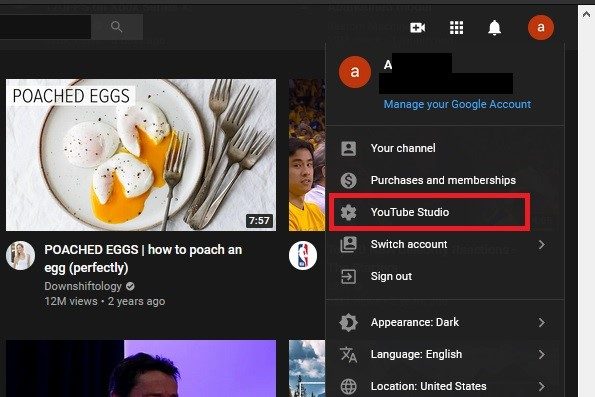Viewport: 595px width, 397px height.
Task: Select Sign out
Action: tap(445, 276)
